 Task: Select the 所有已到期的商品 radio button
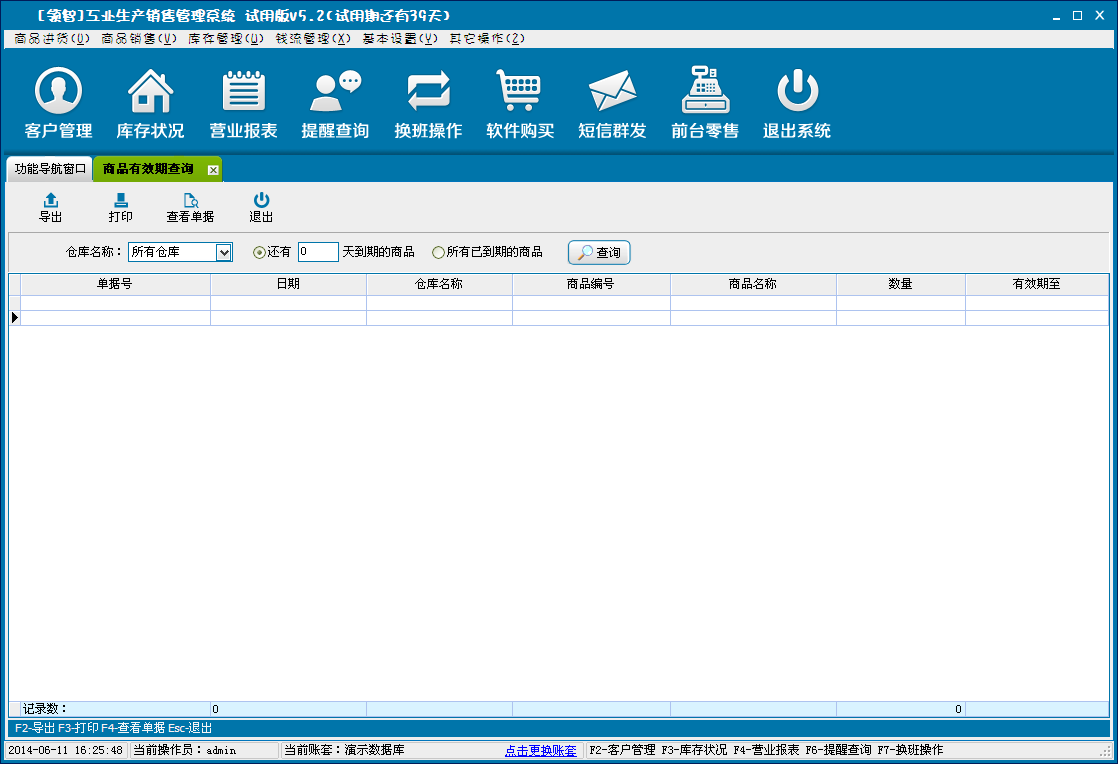(x=438, y=253)
